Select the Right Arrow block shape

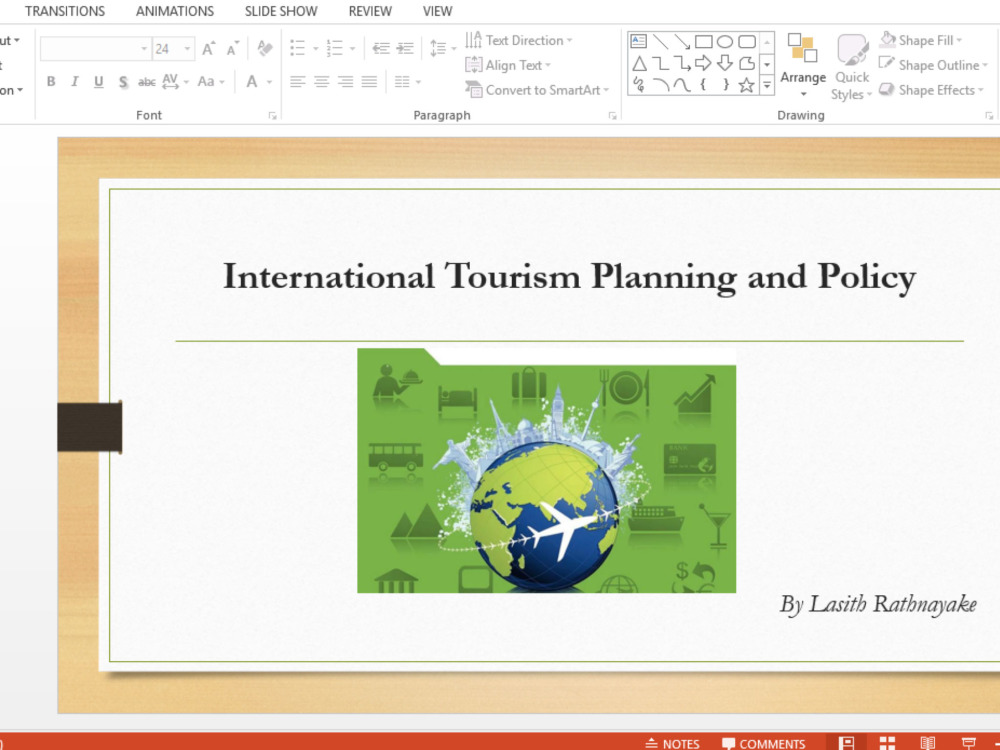point(703,63)
